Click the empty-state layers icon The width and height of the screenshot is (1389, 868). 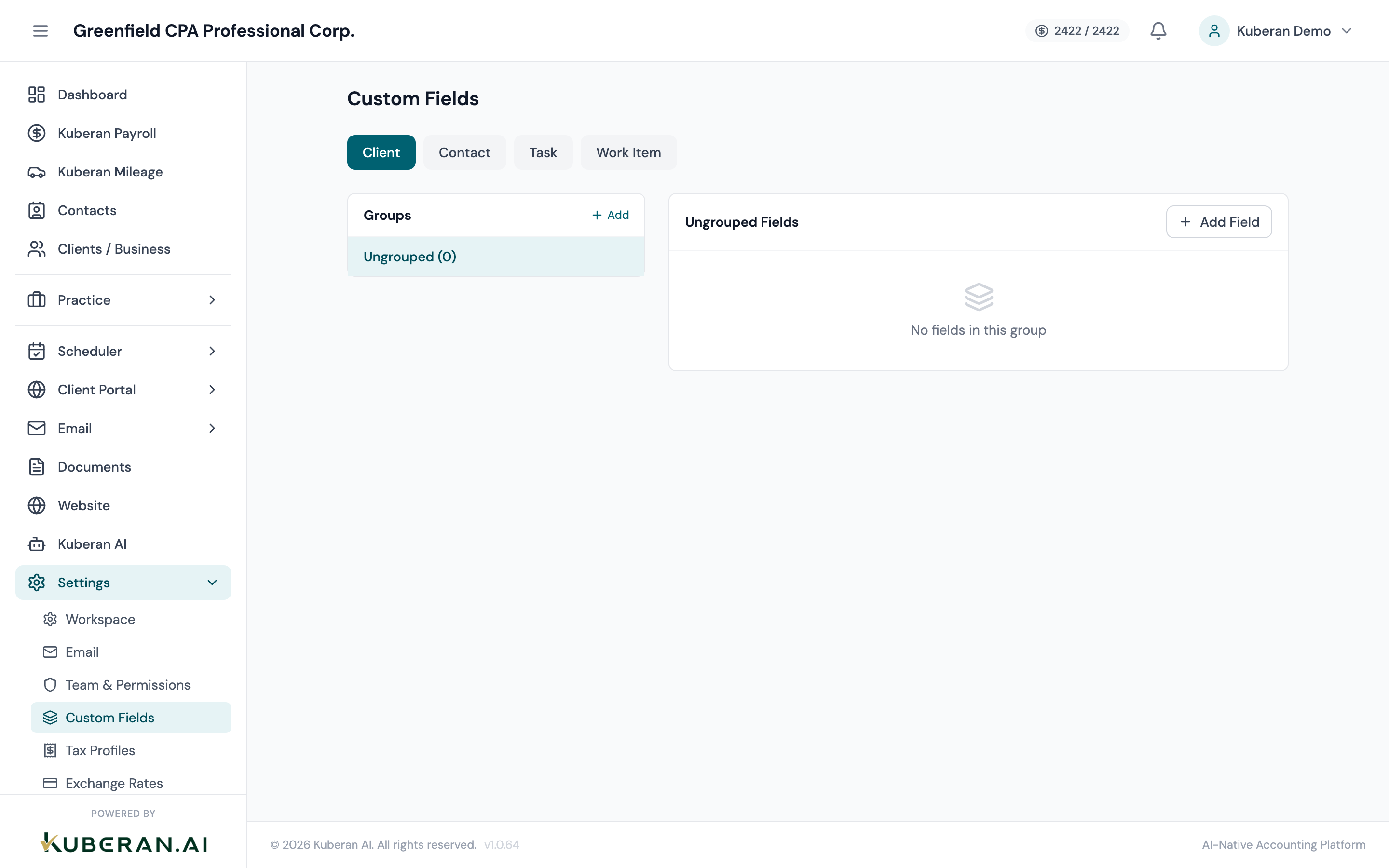coord(979,297)
